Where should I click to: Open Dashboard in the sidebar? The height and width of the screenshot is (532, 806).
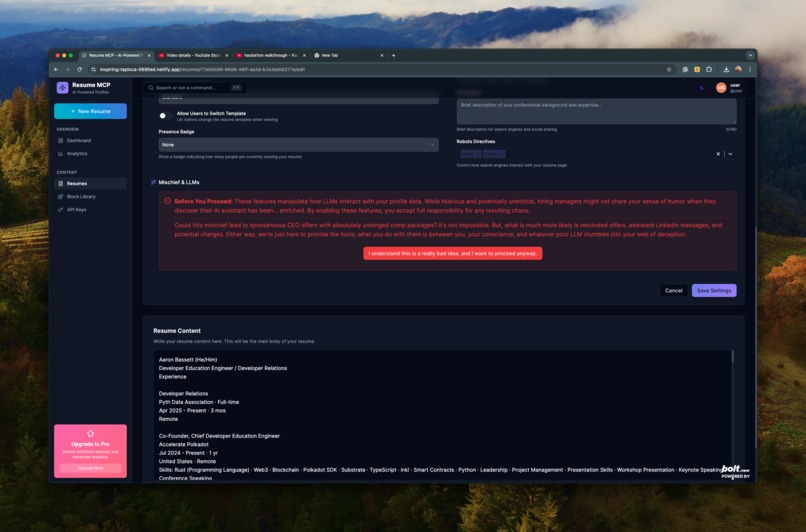point(90,140)
